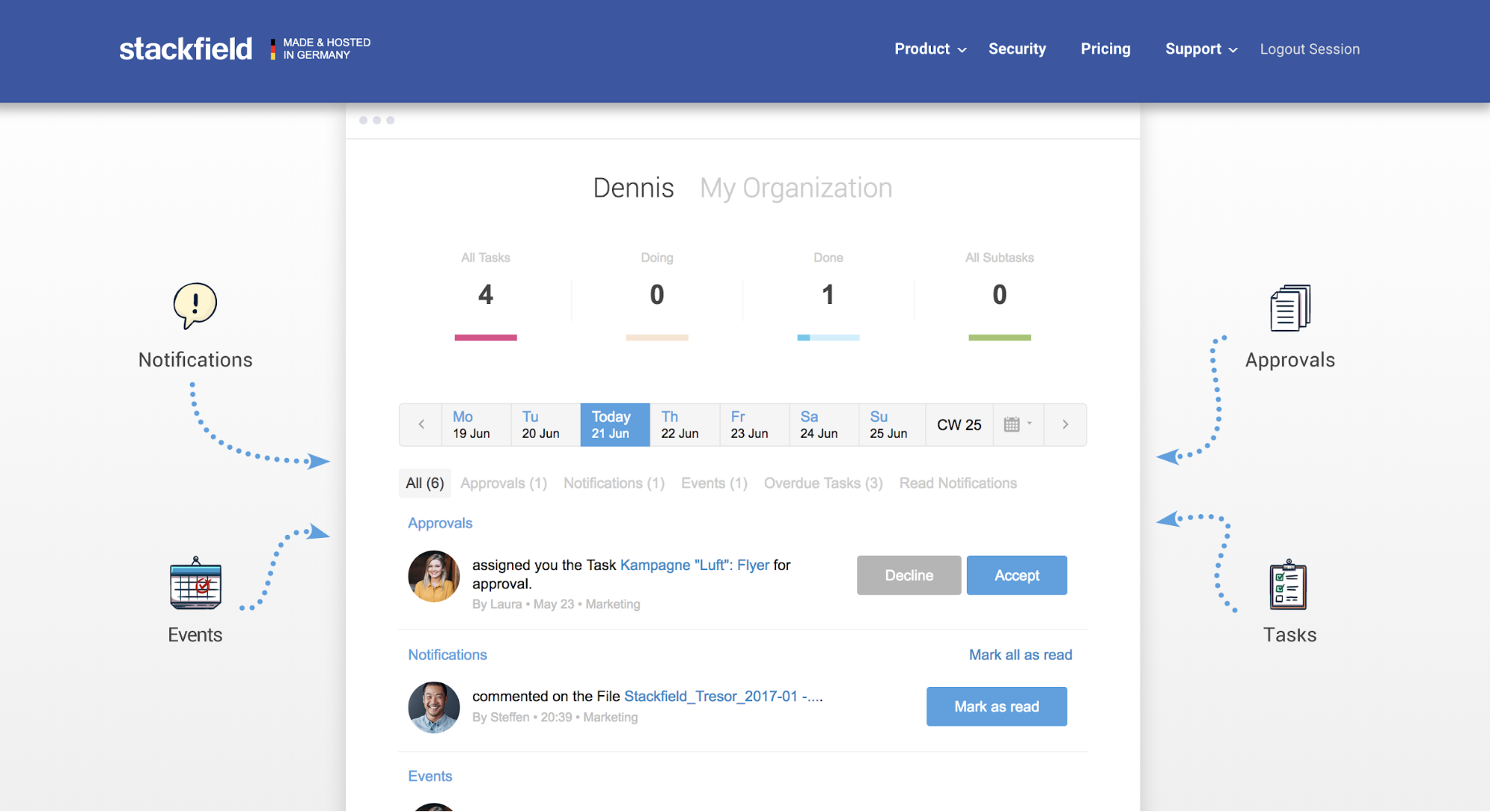Select the Events (1) filter tab

[x=714, y=483]
